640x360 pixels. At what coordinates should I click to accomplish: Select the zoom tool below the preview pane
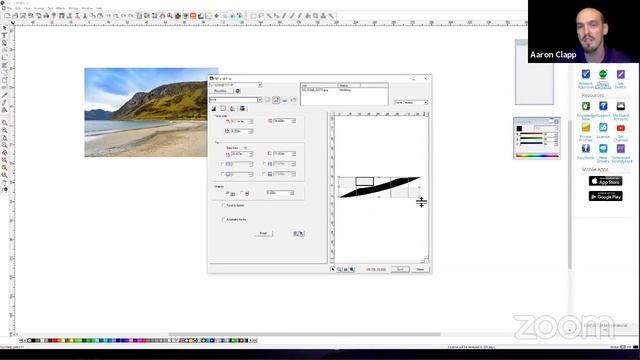click(x=339, y=269)
